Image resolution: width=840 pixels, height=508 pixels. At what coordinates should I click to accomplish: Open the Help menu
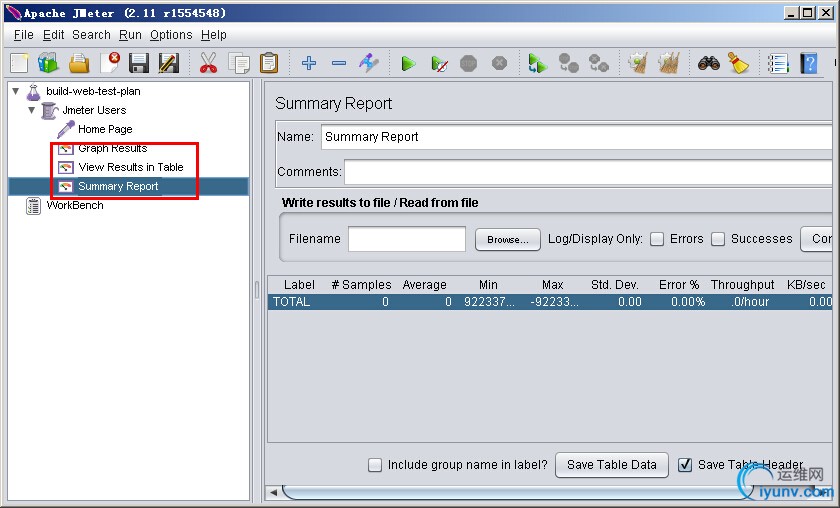click(214, 35)
